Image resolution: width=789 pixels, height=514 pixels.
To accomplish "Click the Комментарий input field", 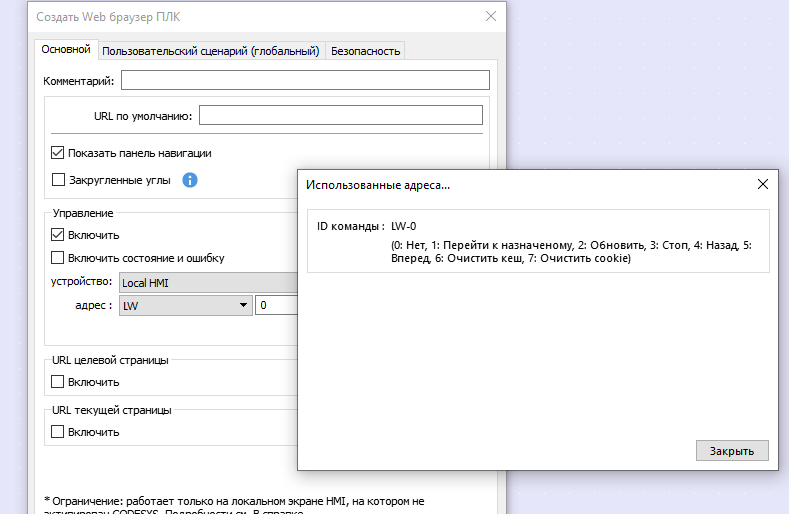I will [x=305, y=80].
